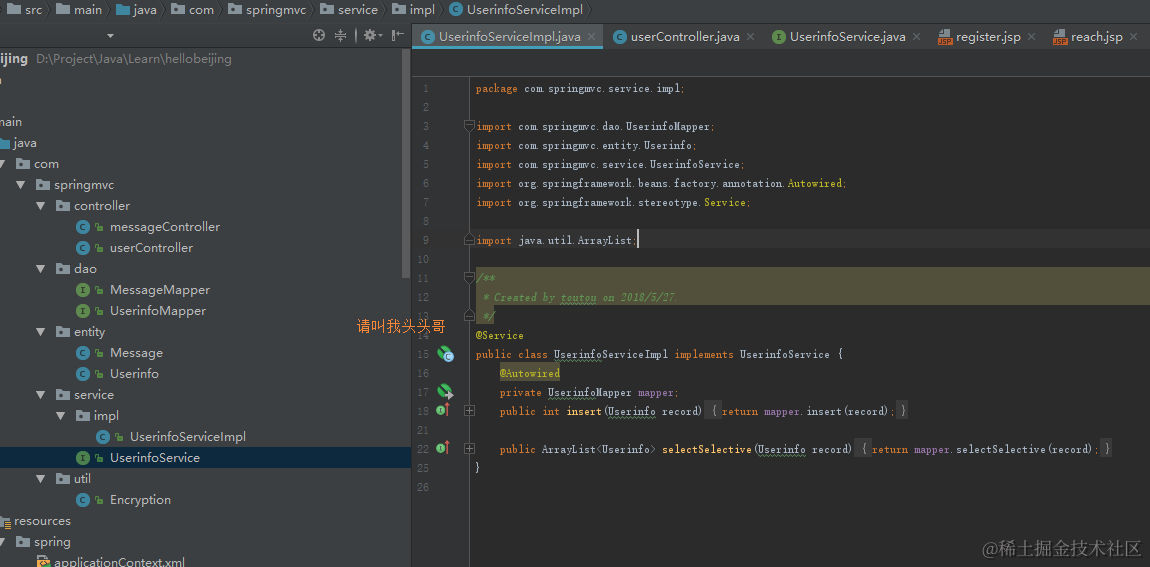Click service breadcrumb in navigation bar
The width and height of the screenshot is (1150, 567).
click(x=348, y=10)
